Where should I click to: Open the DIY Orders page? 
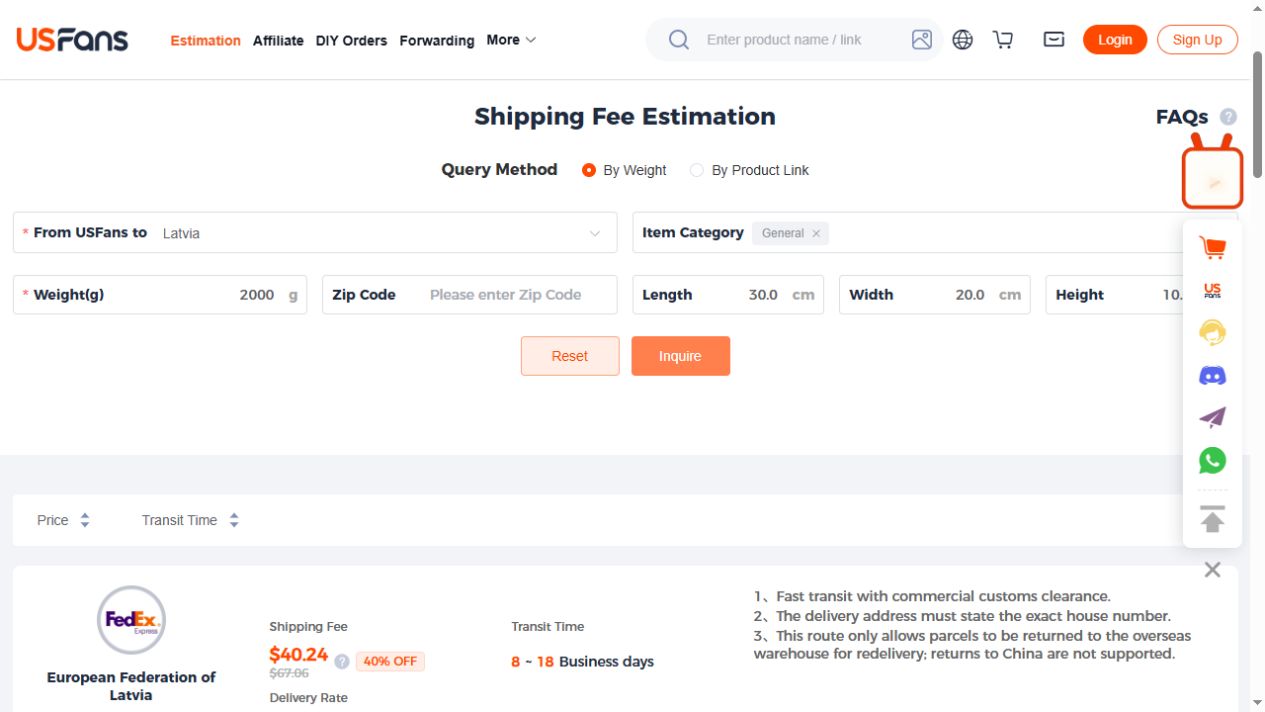351,41
